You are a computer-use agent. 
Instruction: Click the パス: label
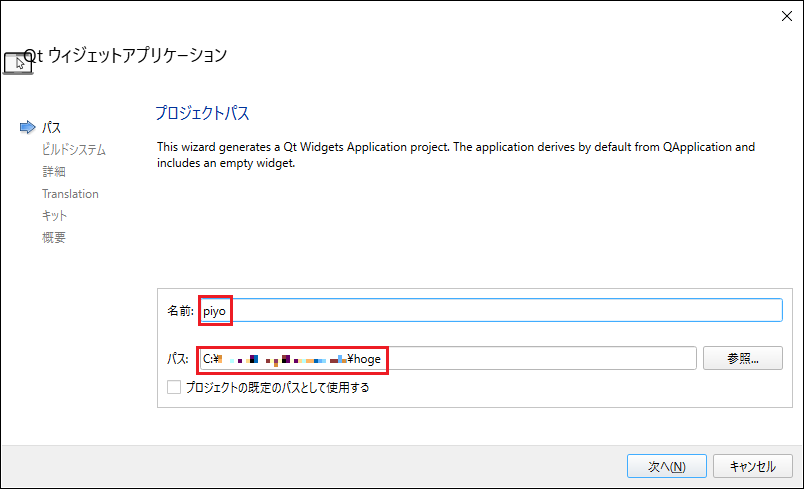[x=178, y=359]
